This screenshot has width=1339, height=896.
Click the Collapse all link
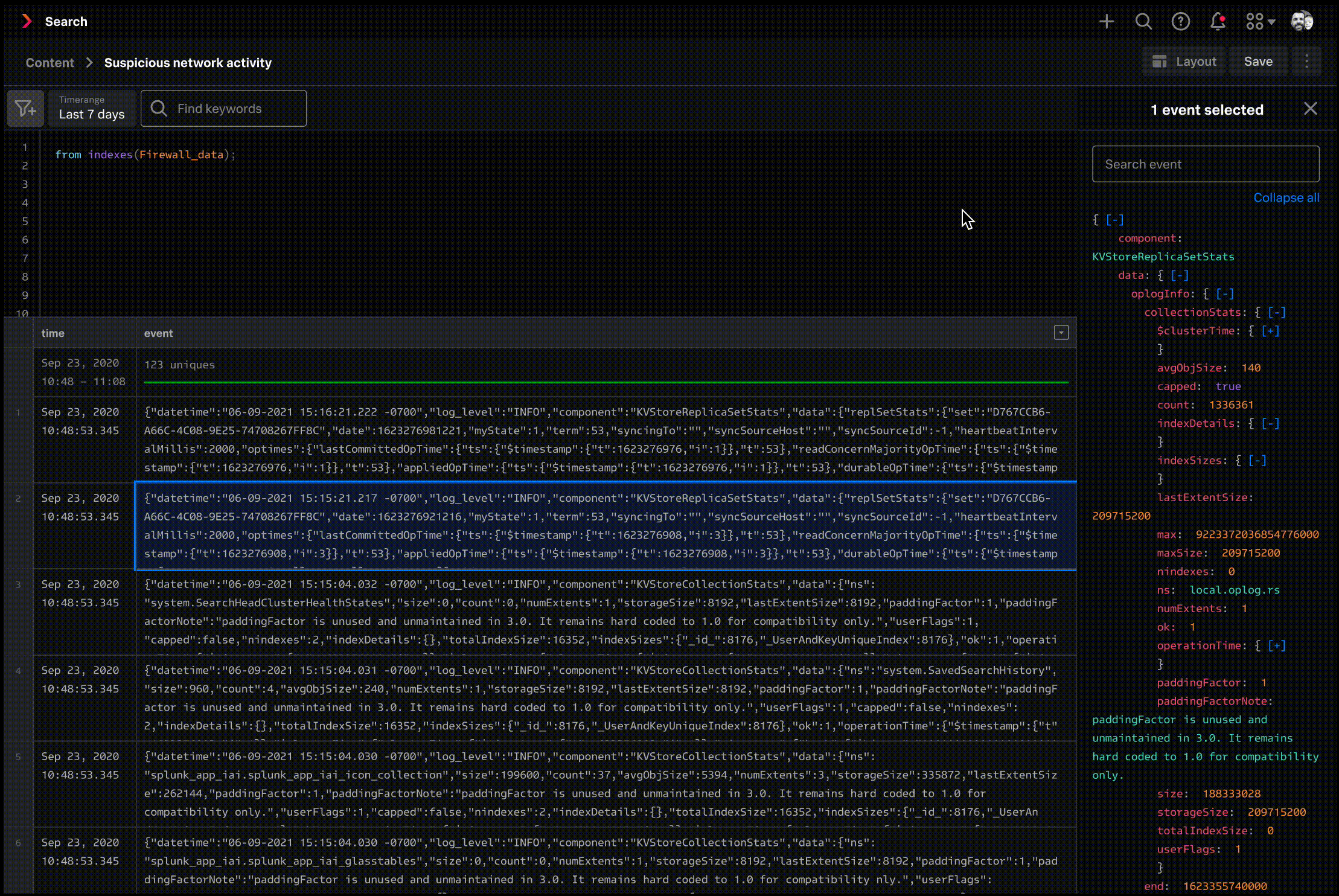click(x=1286, y=197)
